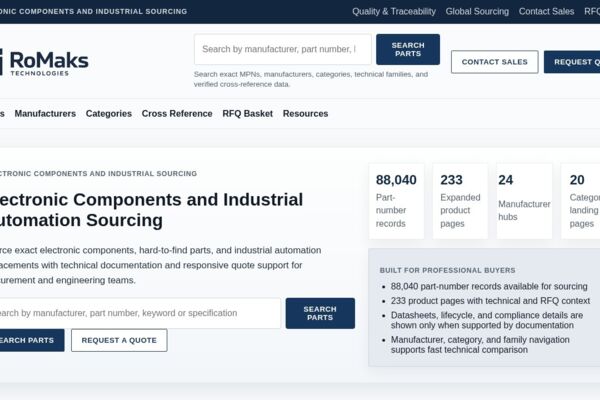Click bullet '233 product pages with technical and RFQ context'

[x=490, y=301]
